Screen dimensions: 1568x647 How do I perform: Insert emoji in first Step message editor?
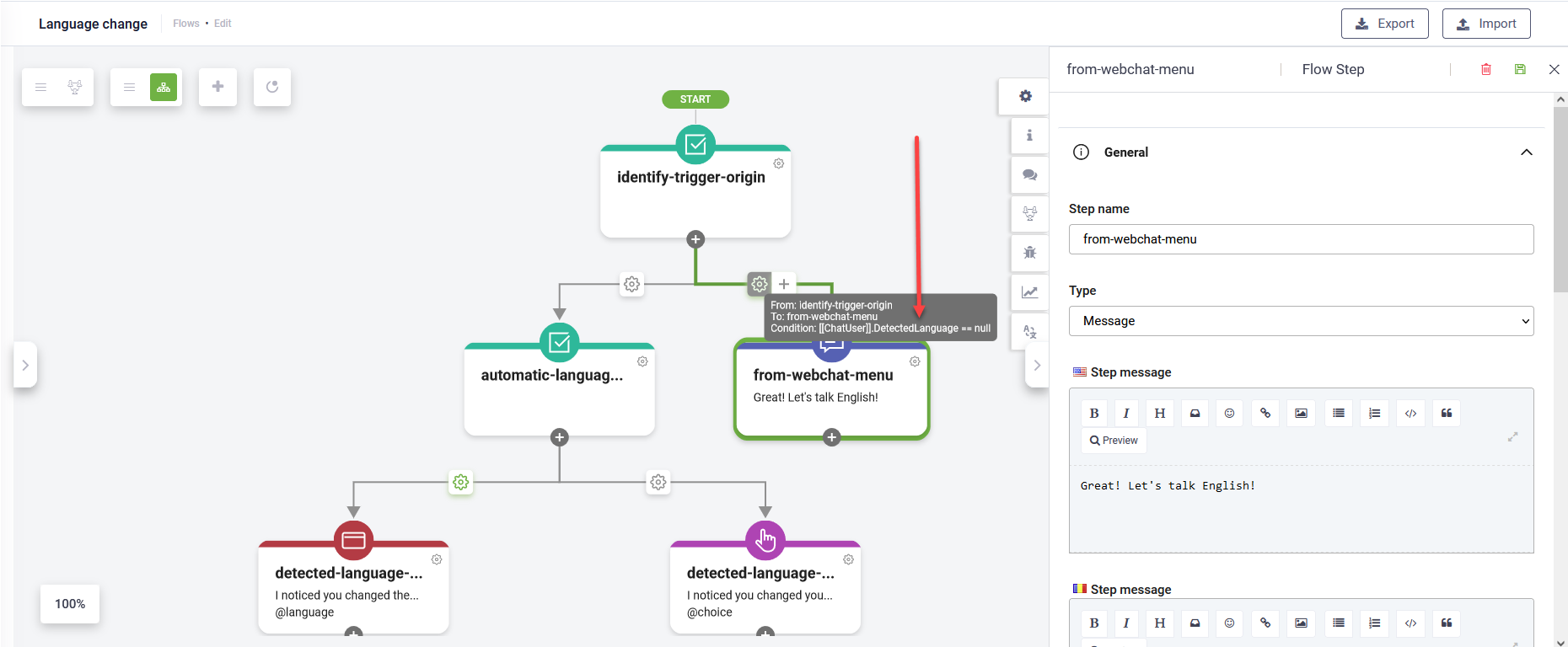click(x=1229, y=413)
